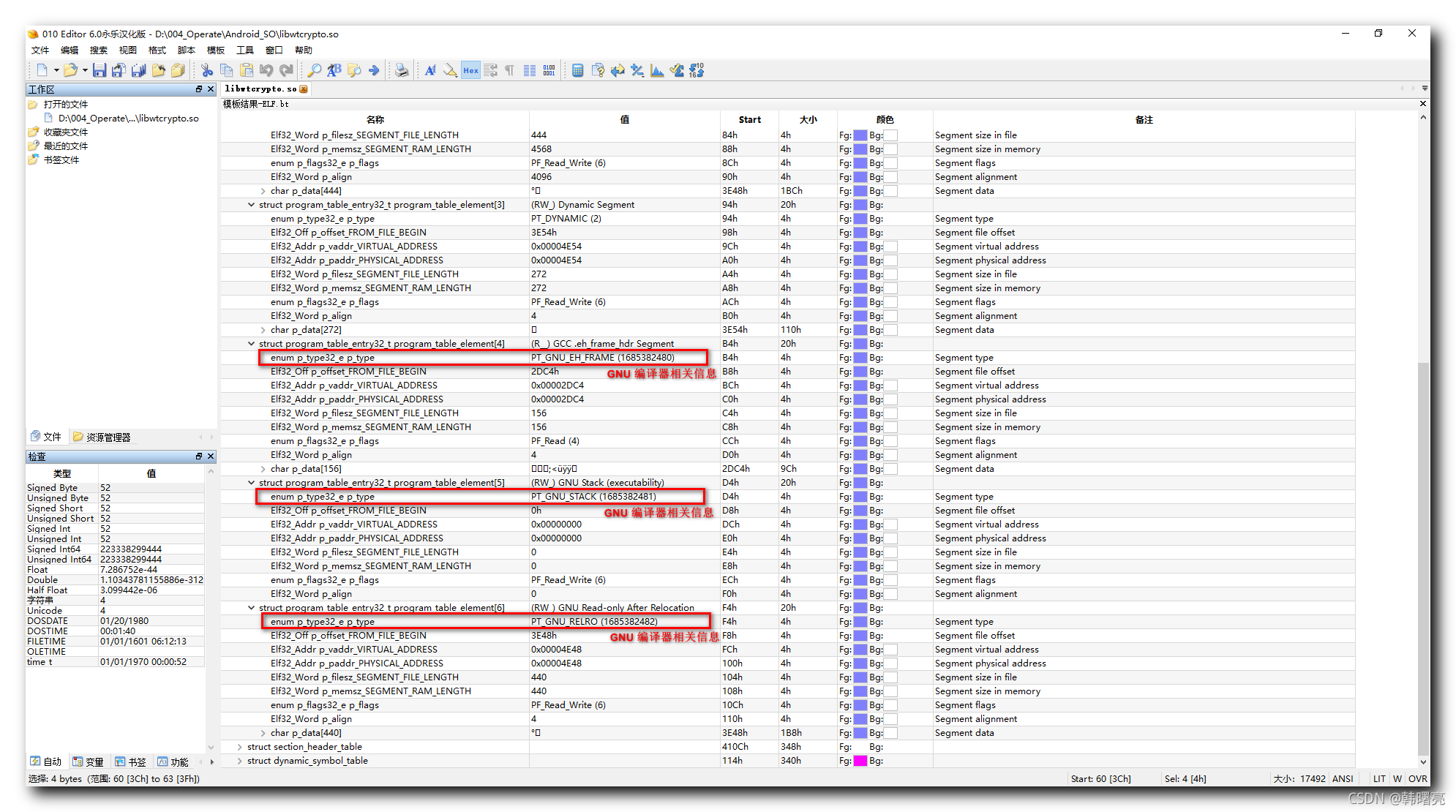Click Fg color swatch in p_align 4096 row
1456x812 pixels.
[x=860, y=177]
